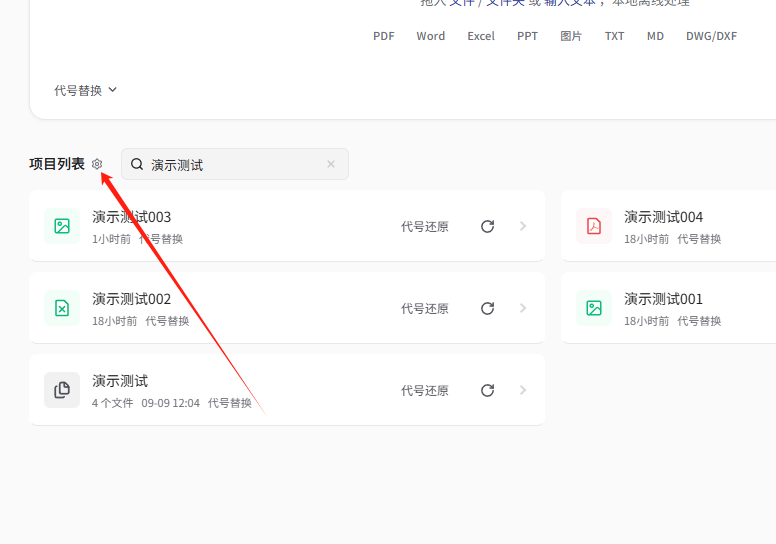The image size is (776, 544).
Task: Refresh the 演示测试 4-file project
Action: pyautogui.click(x=487, y=390)
